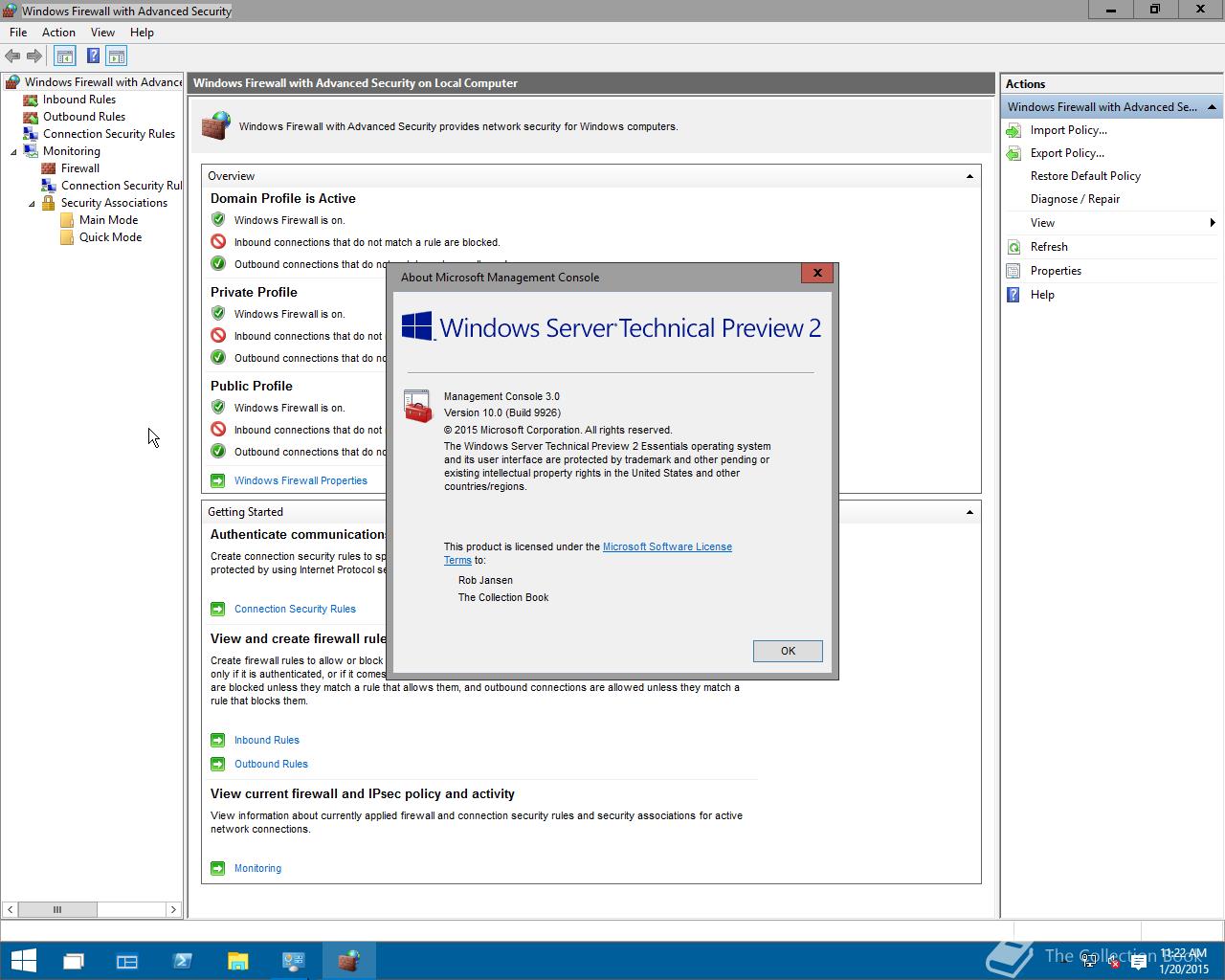Expand the View submenu arrow

pyautogui.click(x=1213, y=223)
